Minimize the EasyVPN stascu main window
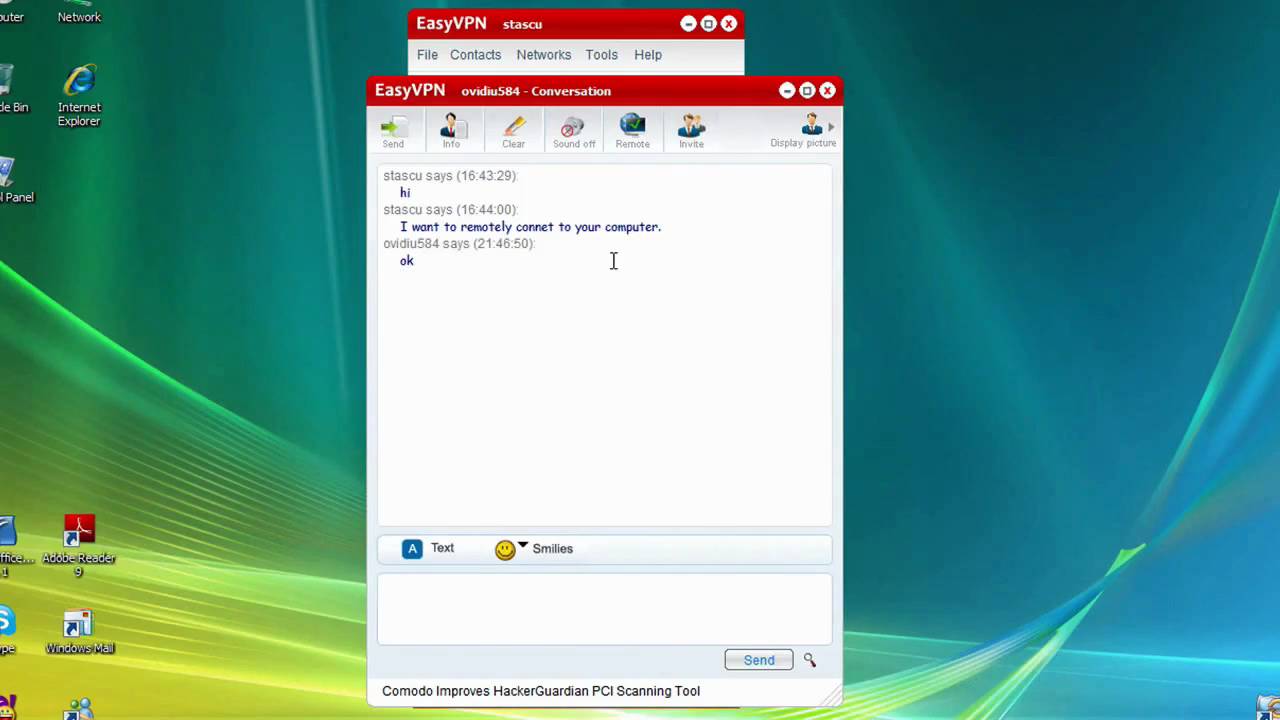1280x720 pixels. [688, 23]
